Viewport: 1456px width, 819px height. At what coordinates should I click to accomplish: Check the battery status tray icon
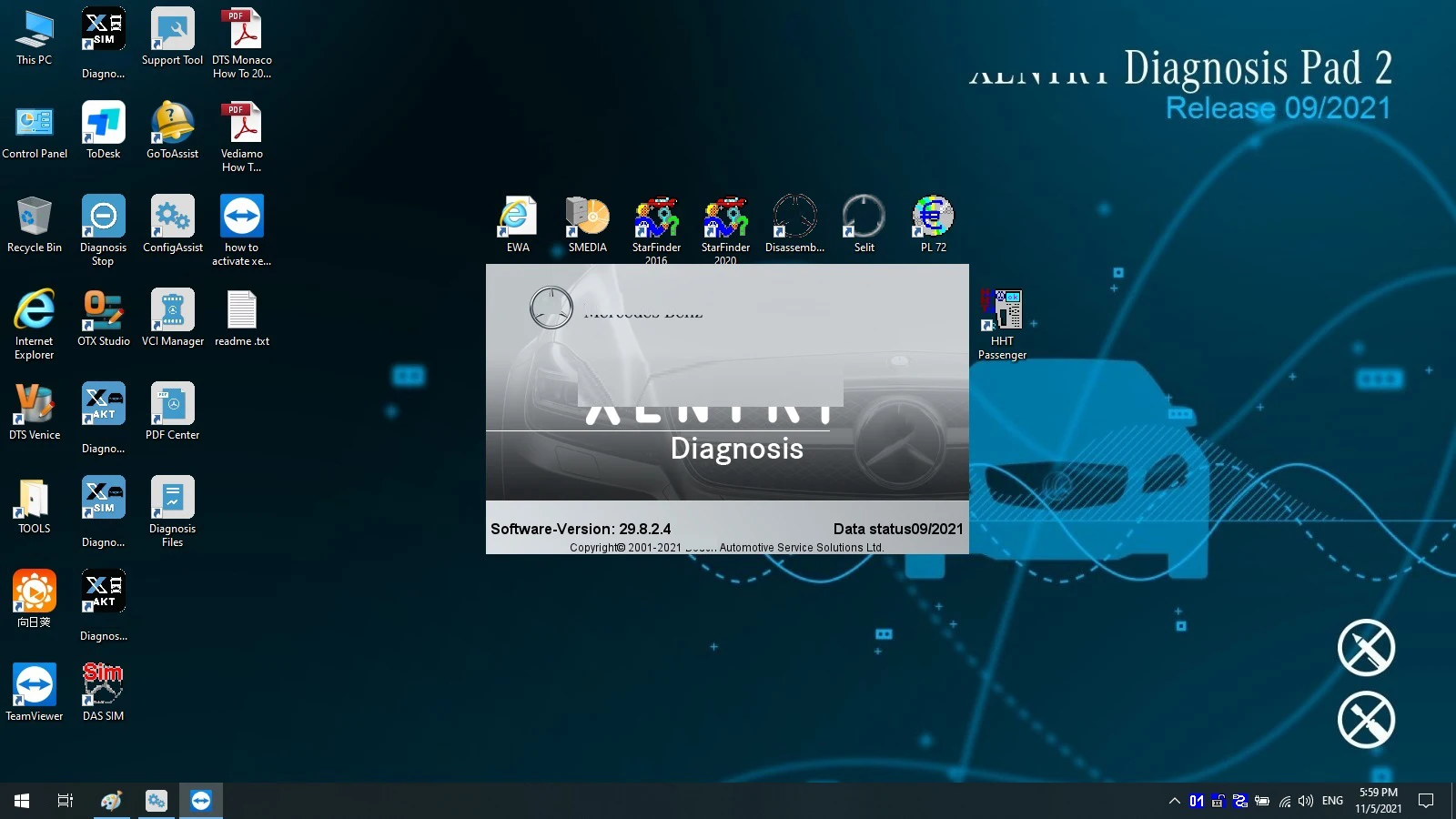pos(1262,801)
